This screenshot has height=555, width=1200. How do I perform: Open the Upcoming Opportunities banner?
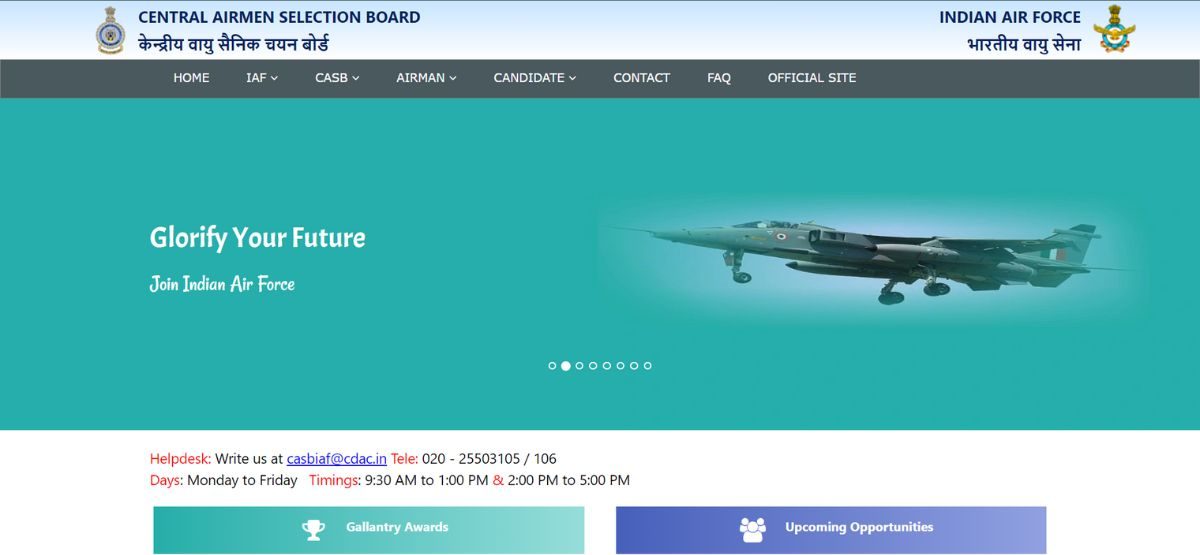[831, 530]
